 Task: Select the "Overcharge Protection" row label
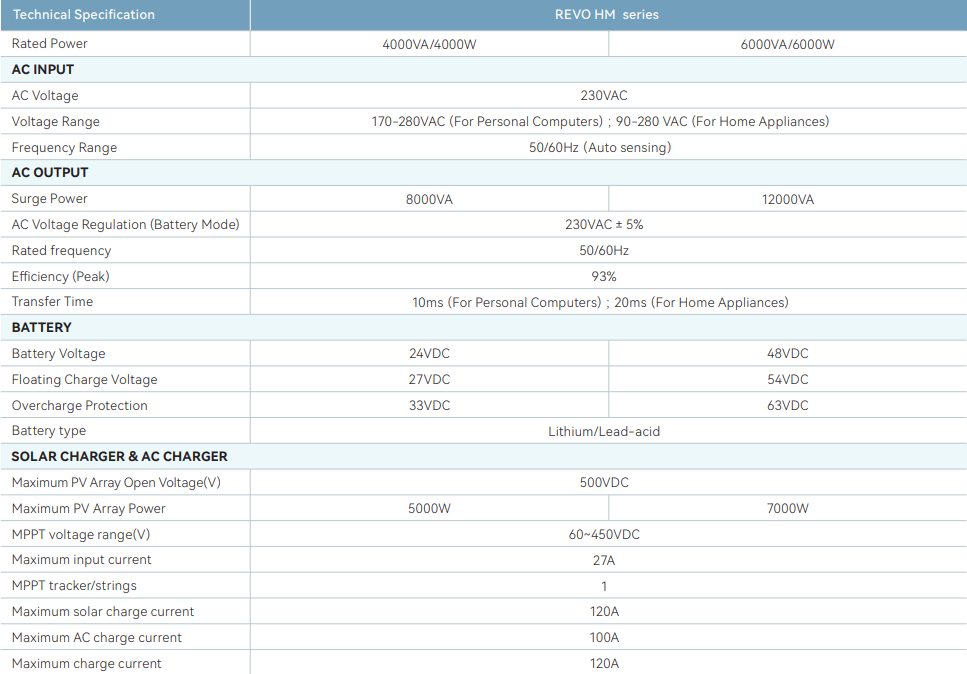[80, 405]
